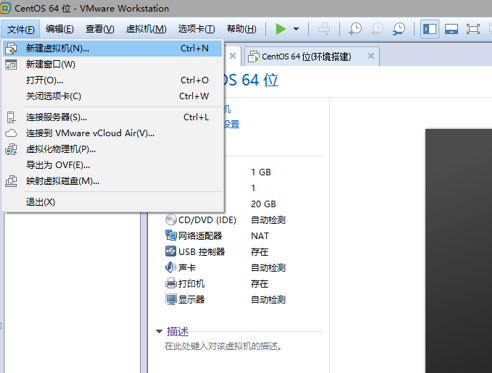Click the new window menu icon
Image resolution: width=492 pixels, height=373 pixels.
(x=11, y=64)
